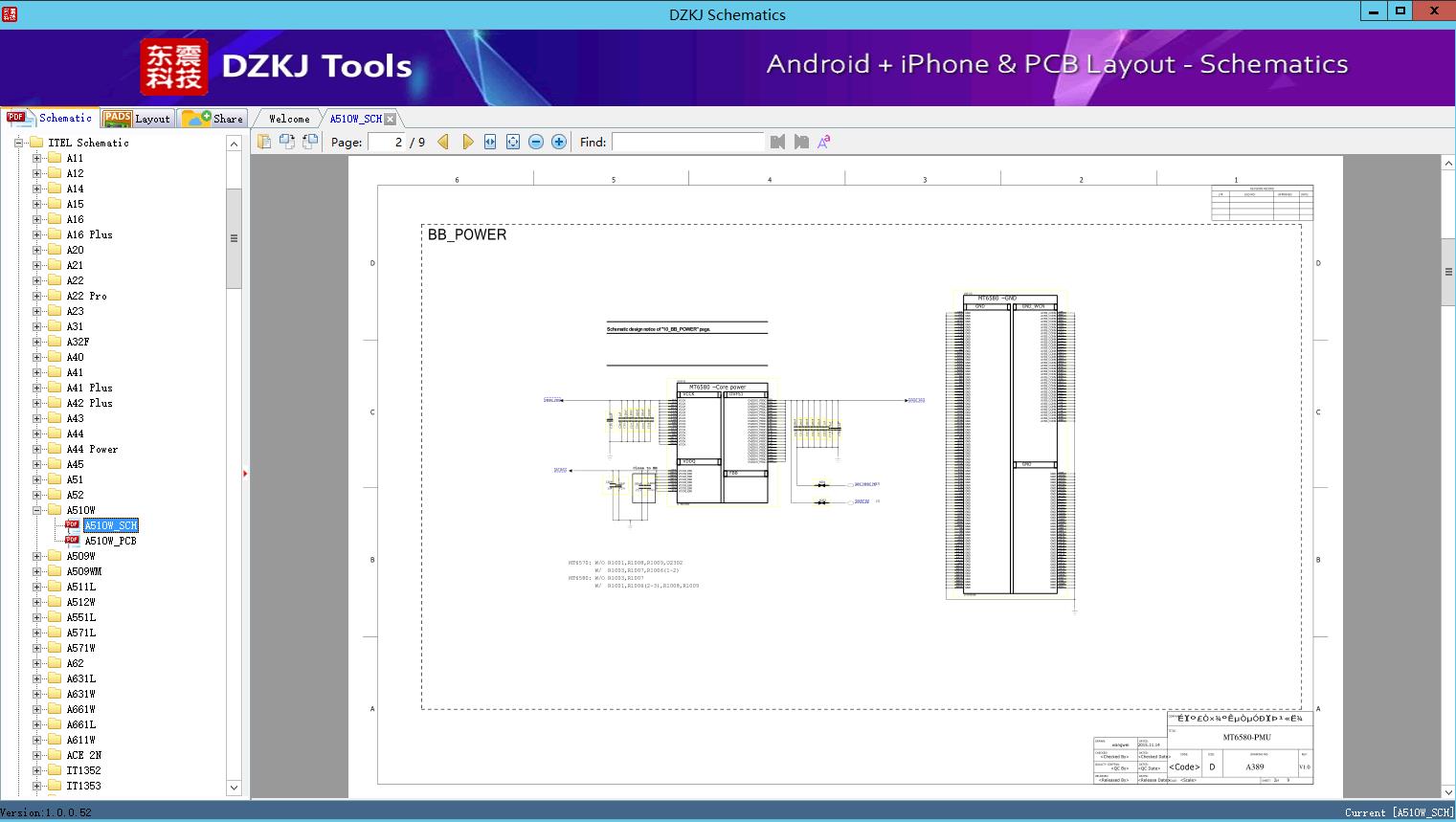Click the A16 Plus folder icon

[x=55, y=234]
